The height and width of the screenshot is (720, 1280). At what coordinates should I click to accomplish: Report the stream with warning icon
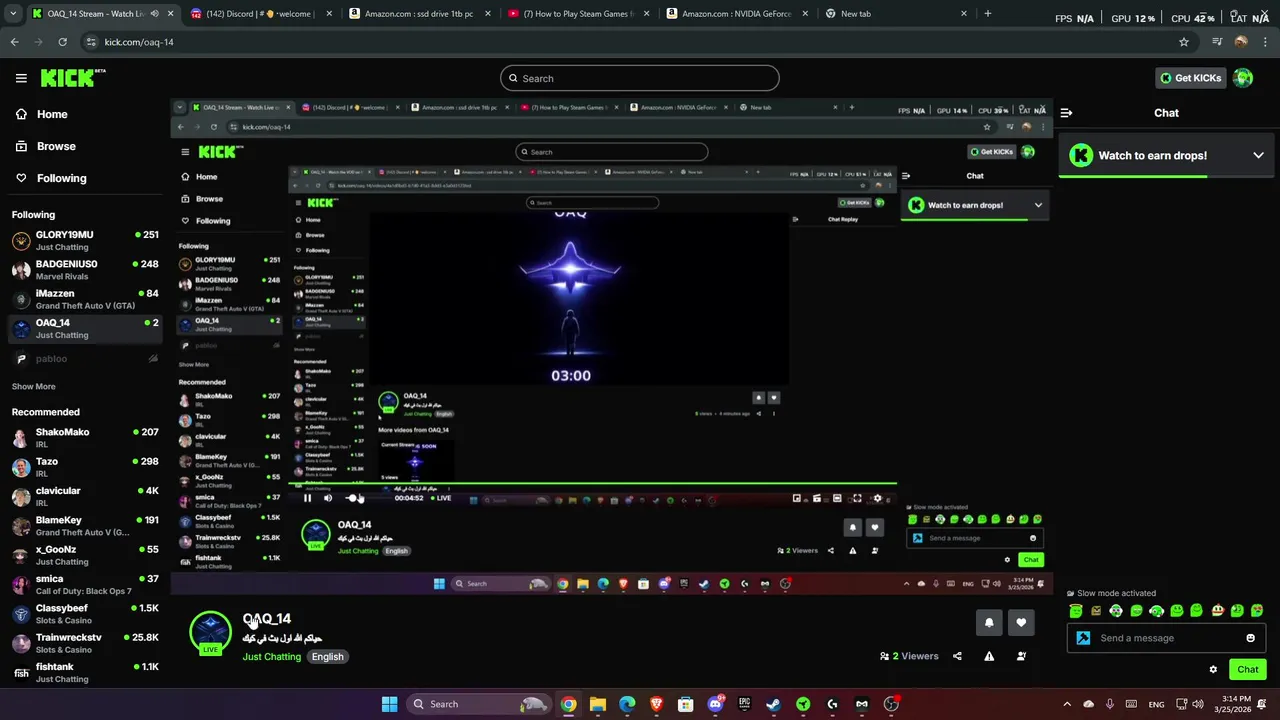click(989, 656)
